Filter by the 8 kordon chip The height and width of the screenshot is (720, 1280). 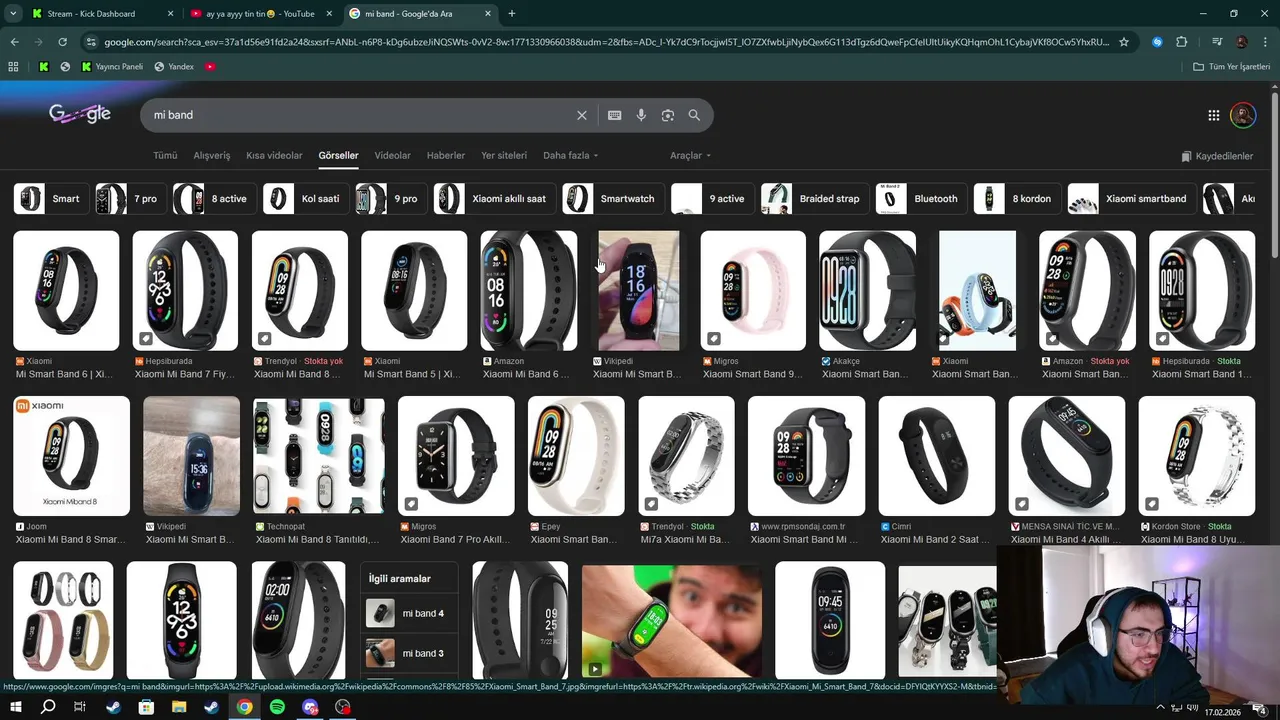click(1017, 199)
